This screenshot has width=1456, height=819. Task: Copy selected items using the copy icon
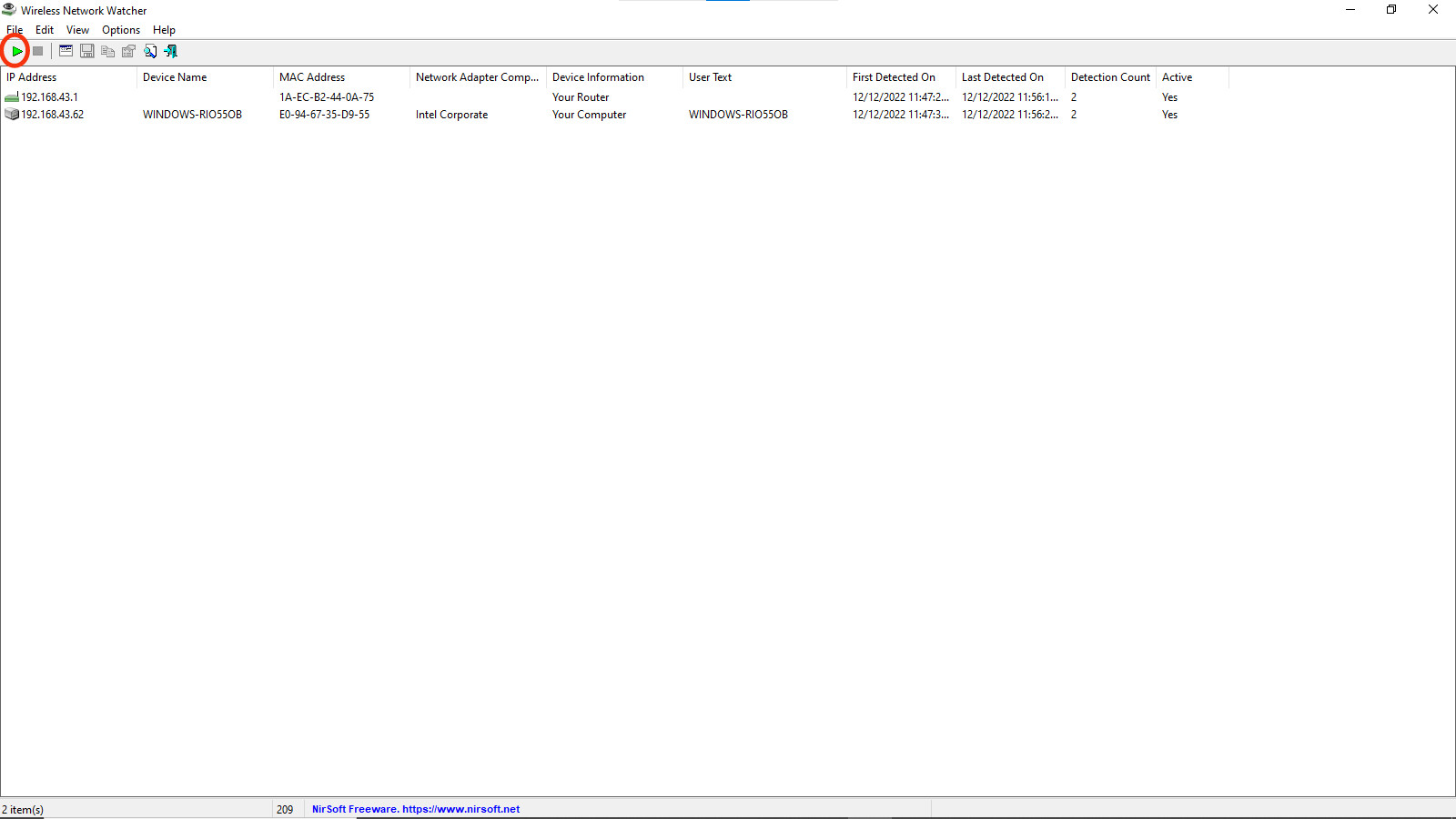pos(107,51)
